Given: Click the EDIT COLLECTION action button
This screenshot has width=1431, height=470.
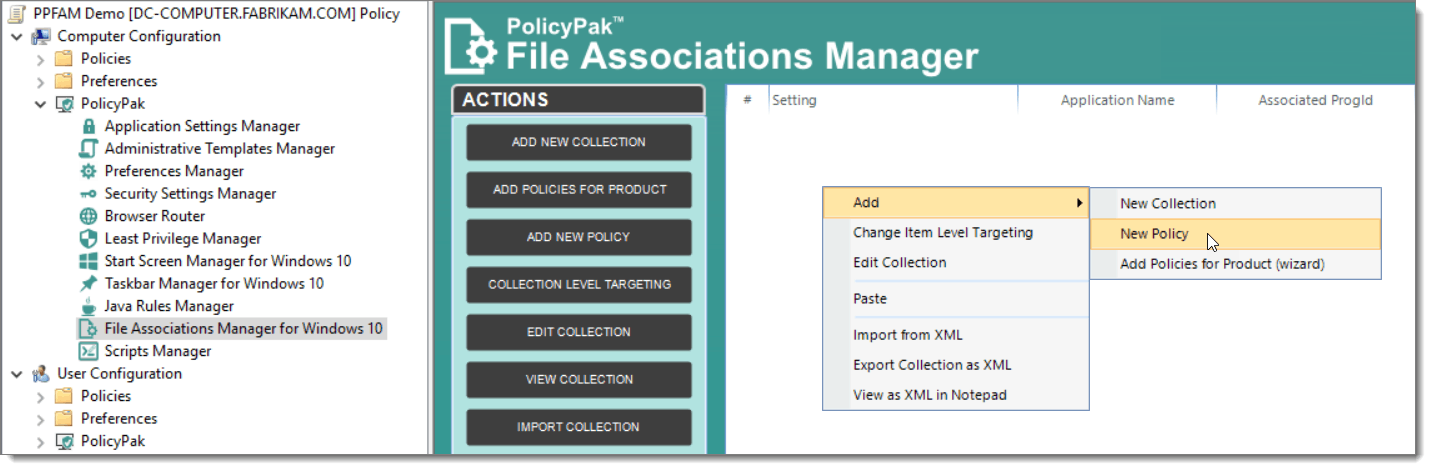Looking at the screenshot, I should 579,332.
